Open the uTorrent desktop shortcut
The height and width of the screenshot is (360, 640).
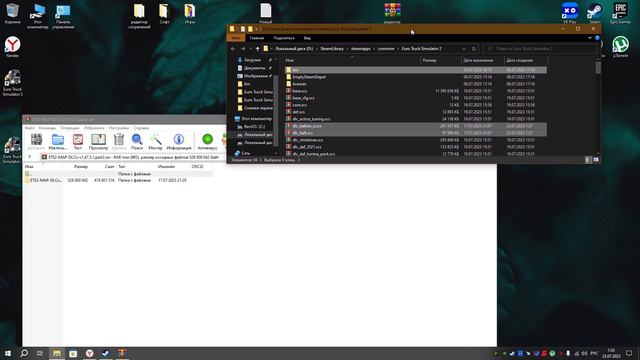pyautogui.click(x=620, y=47)
